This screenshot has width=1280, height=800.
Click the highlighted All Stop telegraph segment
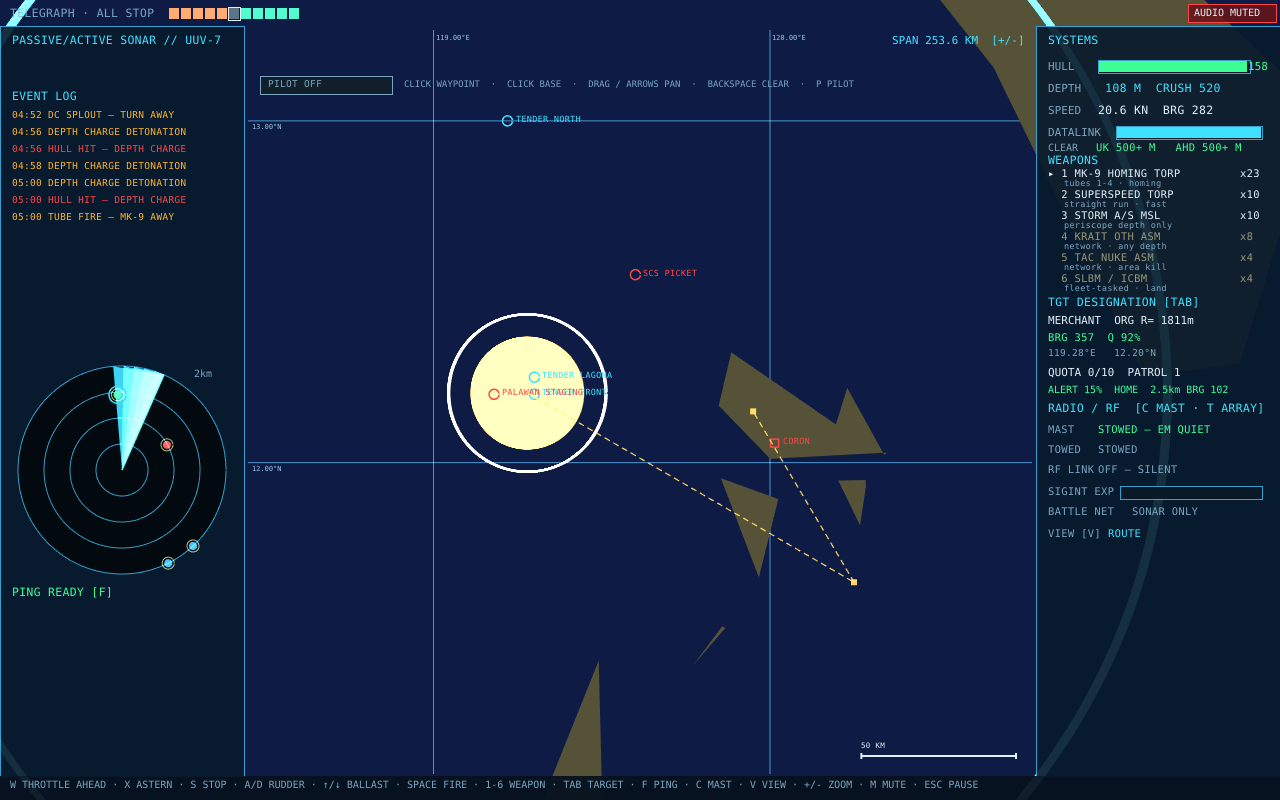click(x=234, y=14)
